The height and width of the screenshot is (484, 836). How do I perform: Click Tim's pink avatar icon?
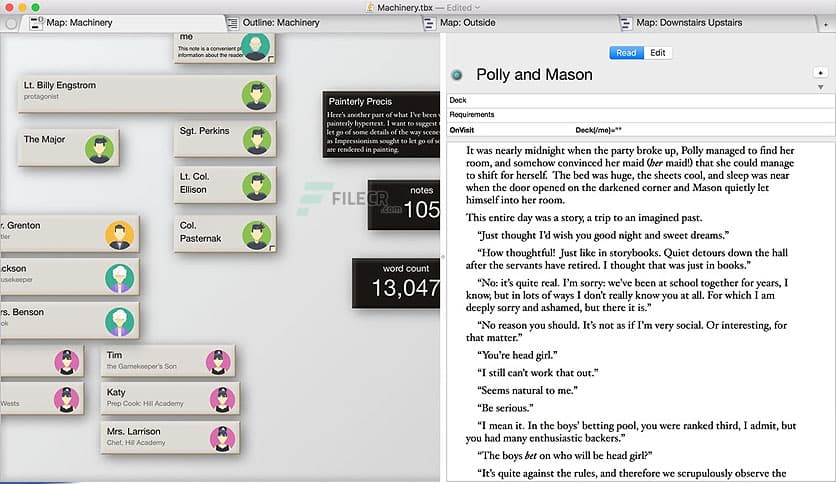pyautogui.click(x=219, y=362)
